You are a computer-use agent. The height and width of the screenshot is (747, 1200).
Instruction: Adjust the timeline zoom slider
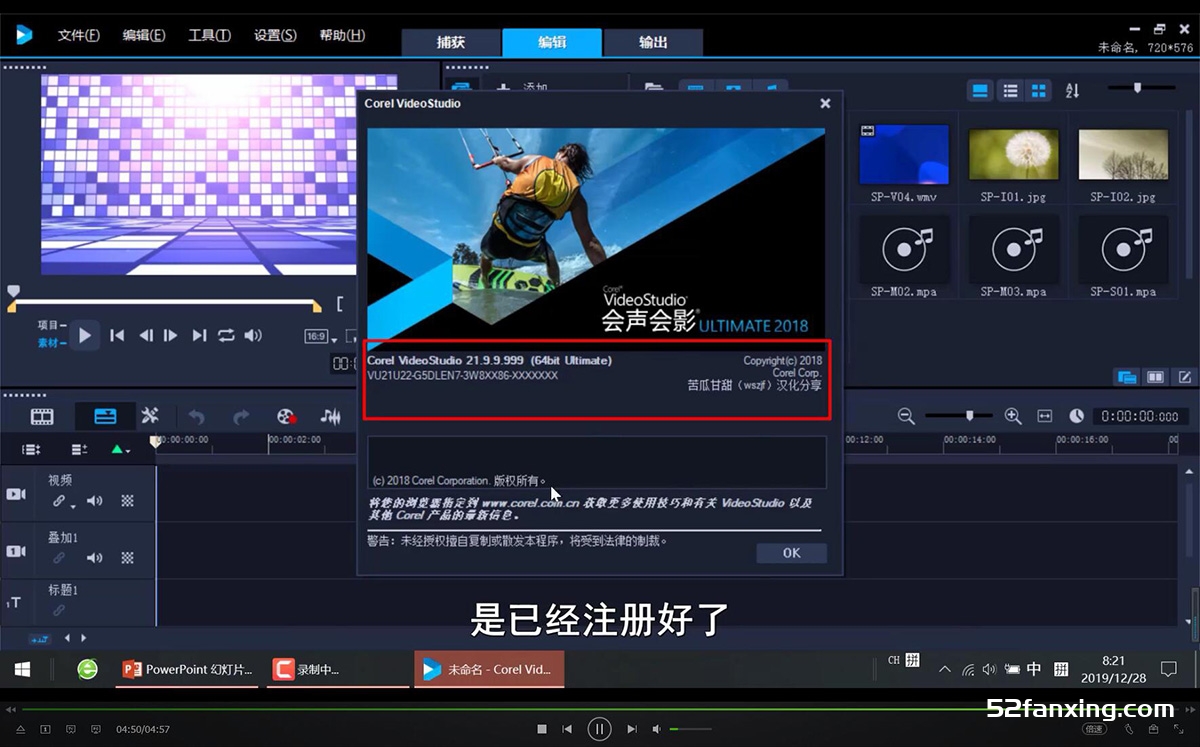pos(960,415)
